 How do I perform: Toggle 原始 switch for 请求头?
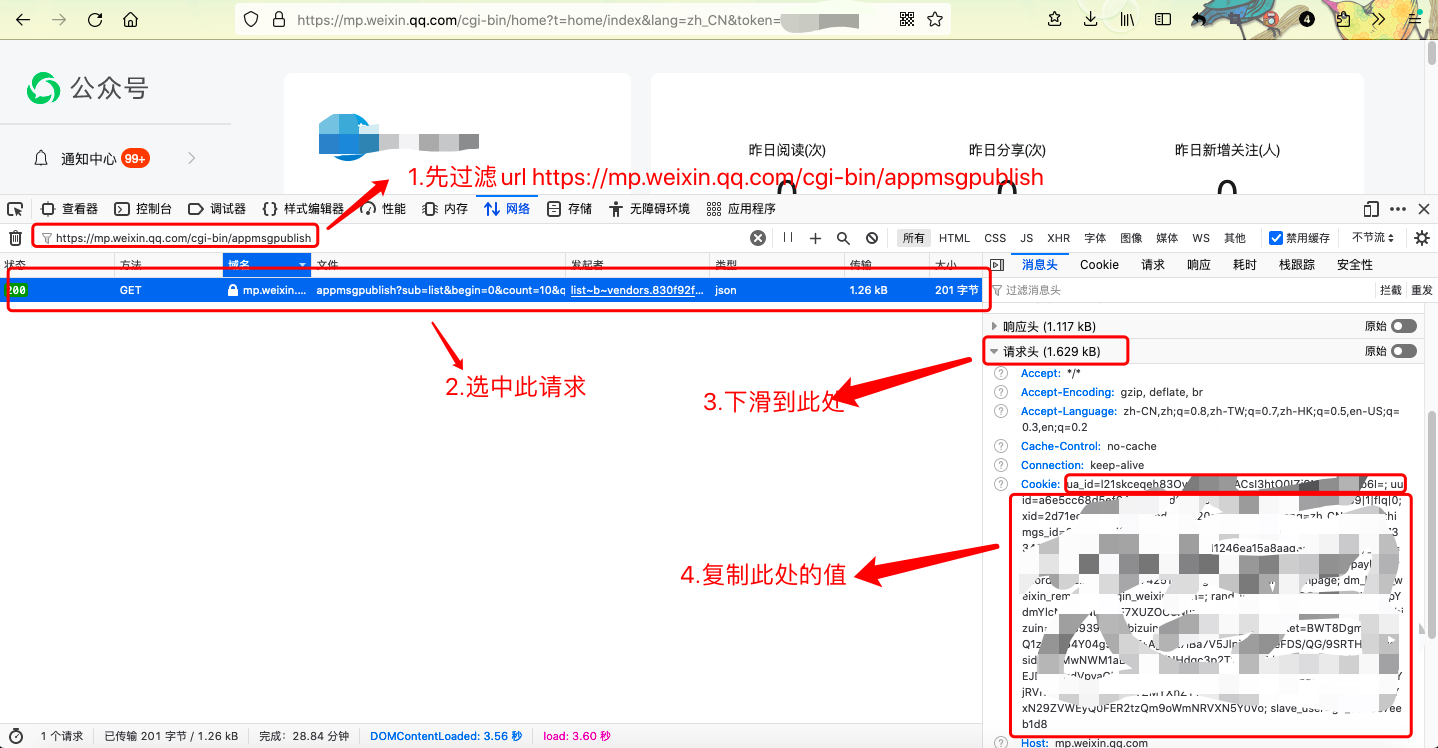(x=1403, y=351)
